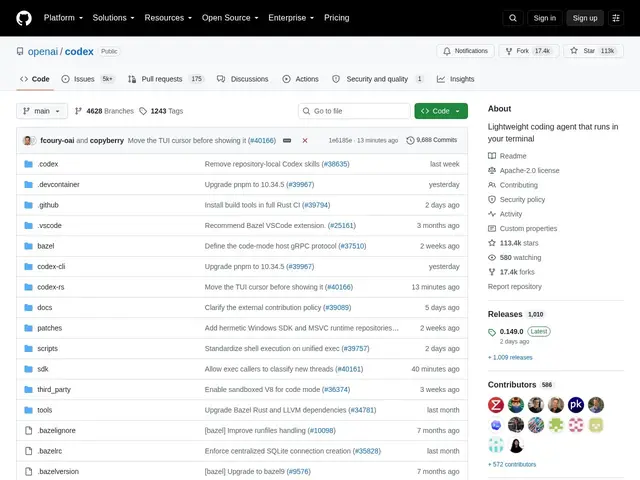The width and height of the screenshot is (640, 480).
Task: Click the failed checks red X icon
Action: 305,140
